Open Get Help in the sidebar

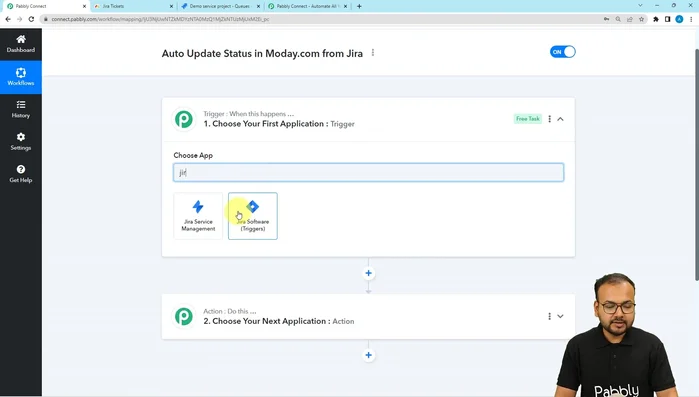coord(21,174)
